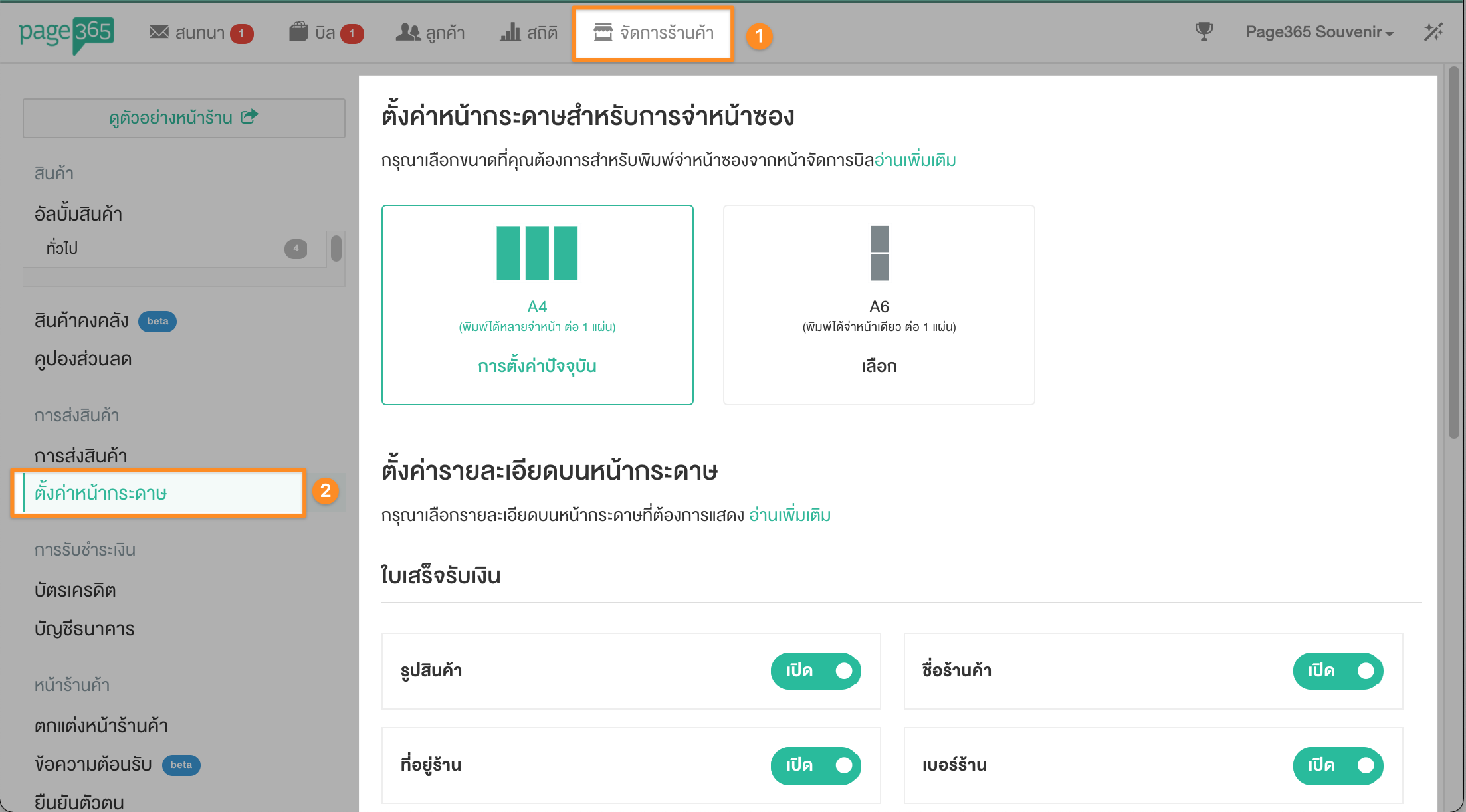
Task: Click the beta badge beside ข้อความต้อนรับ
Action: [181, 765]
